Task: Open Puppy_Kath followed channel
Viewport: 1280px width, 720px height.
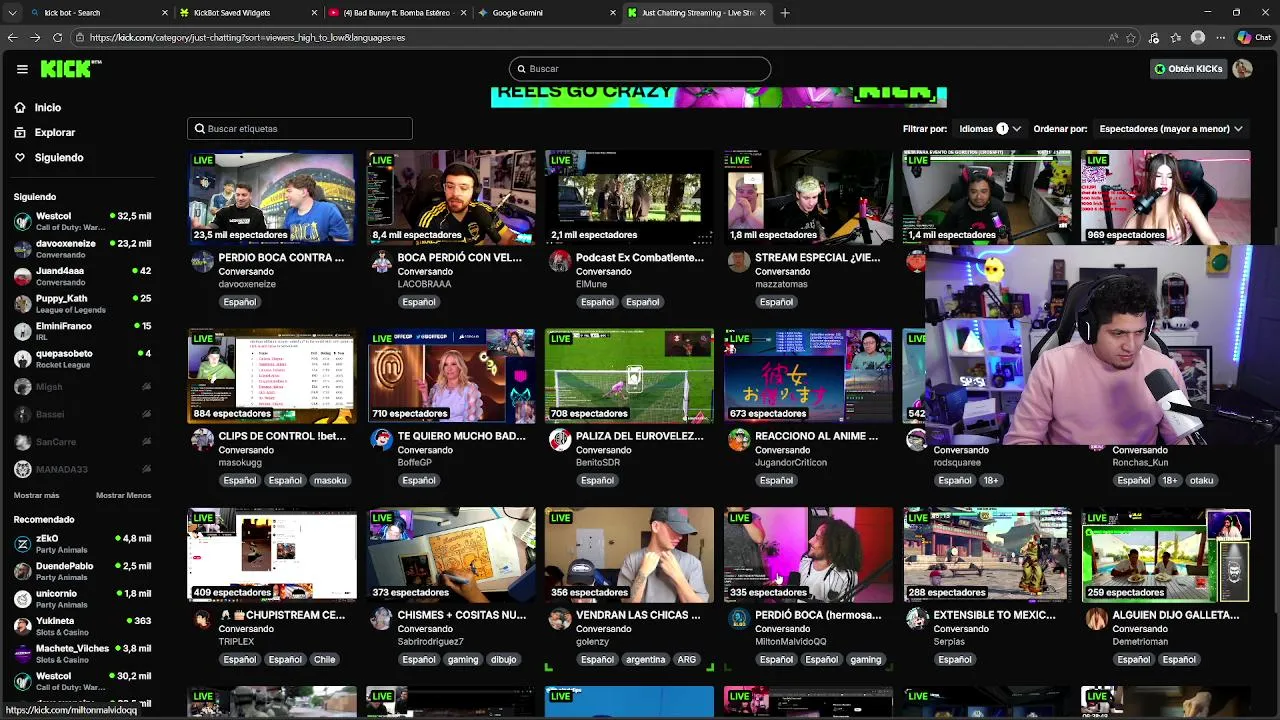Action: click(82, 304)
